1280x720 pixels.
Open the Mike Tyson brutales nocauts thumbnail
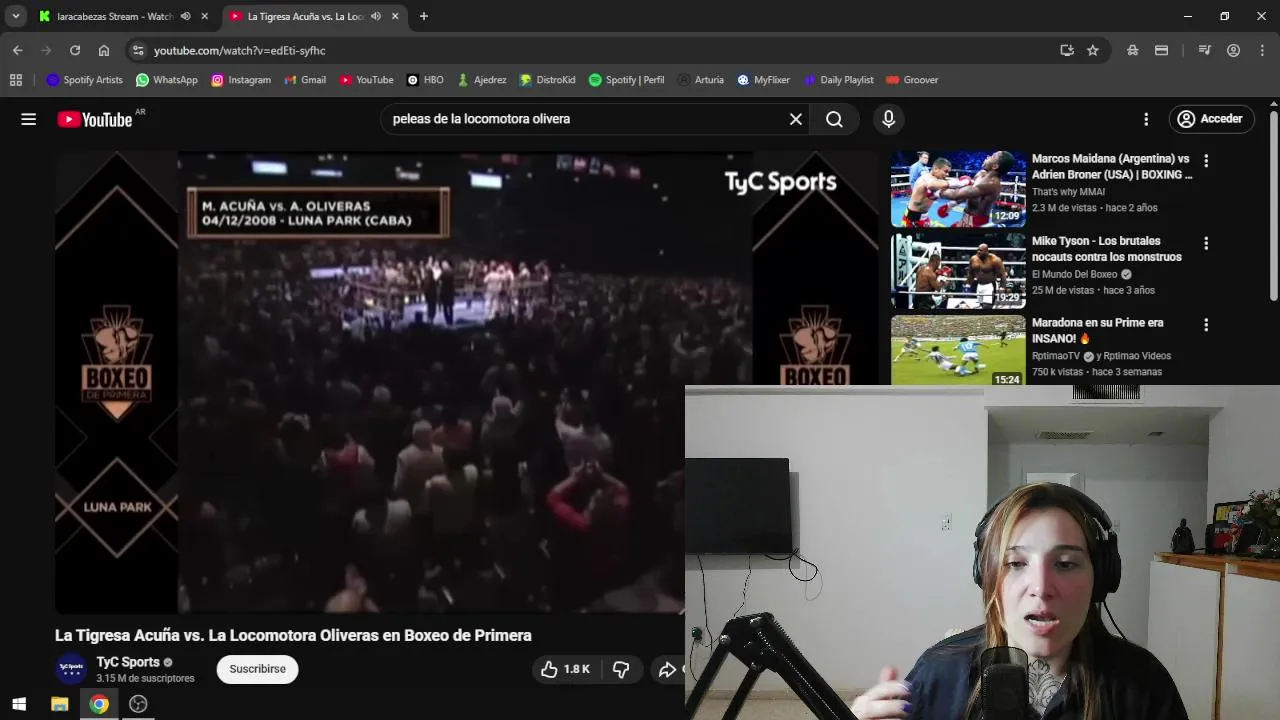[958, 271]
